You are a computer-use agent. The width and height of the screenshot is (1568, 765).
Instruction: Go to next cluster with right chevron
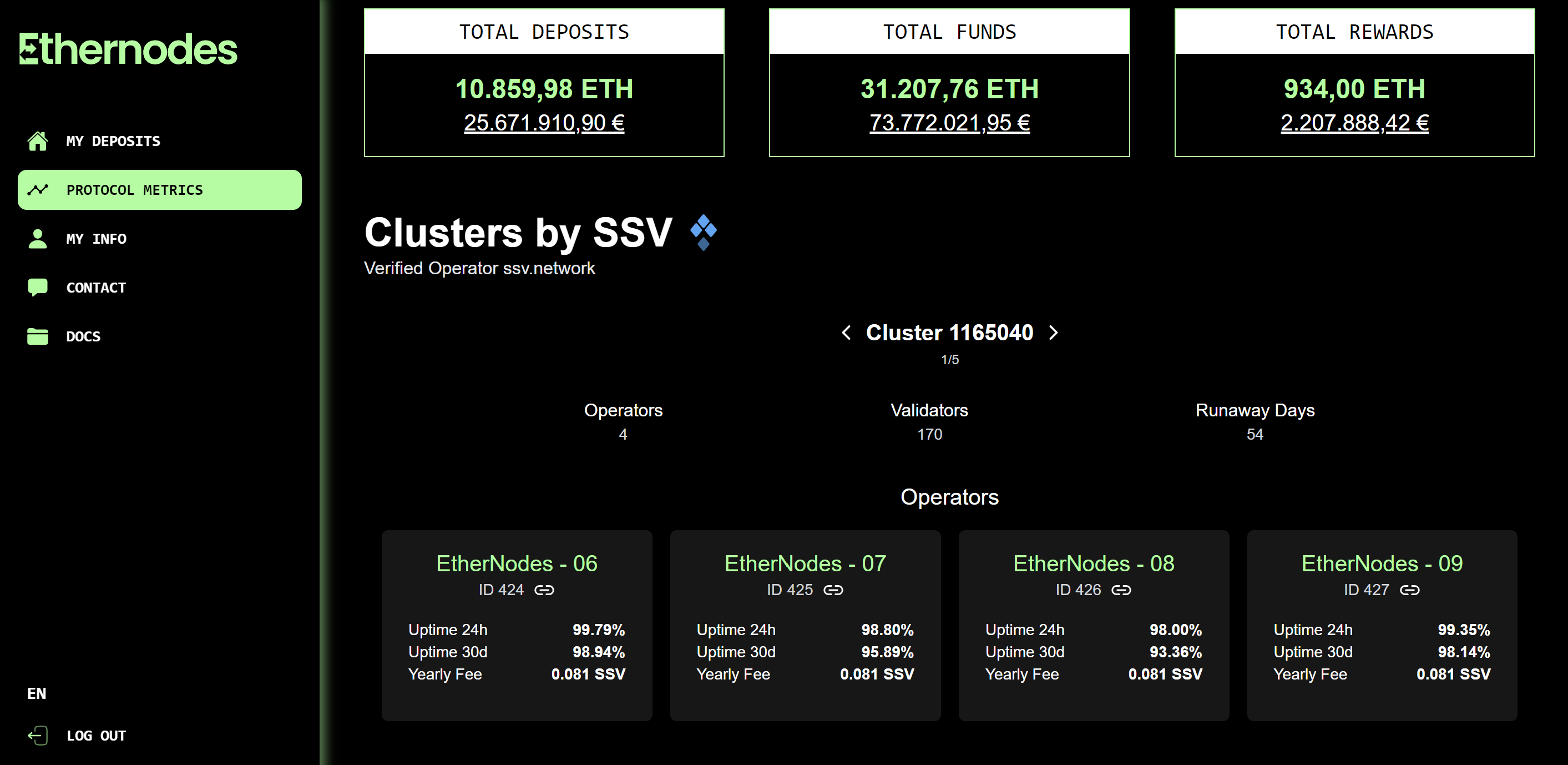1054,333
